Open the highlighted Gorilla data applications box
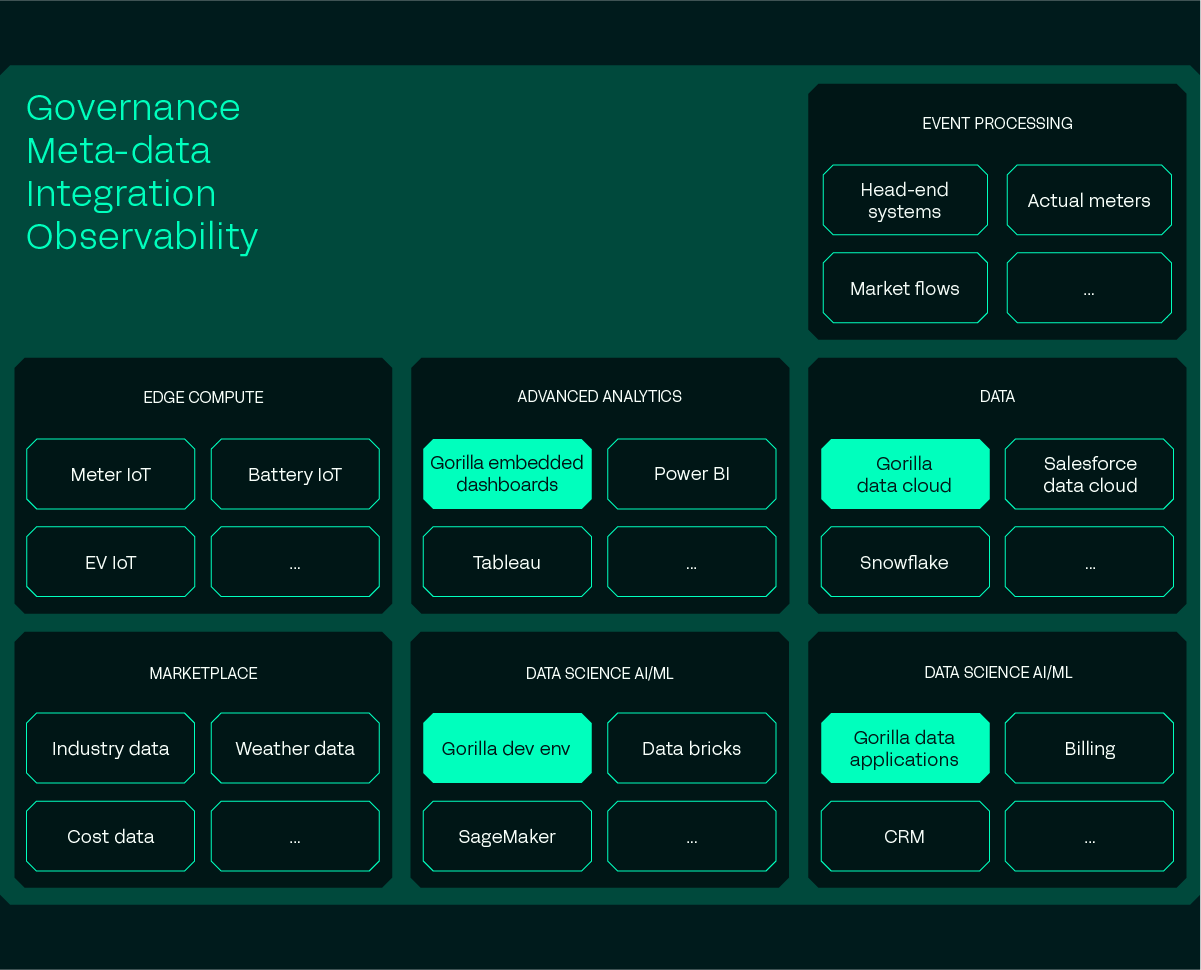Viewport: 1201px width, 970px height. [905, 748]
